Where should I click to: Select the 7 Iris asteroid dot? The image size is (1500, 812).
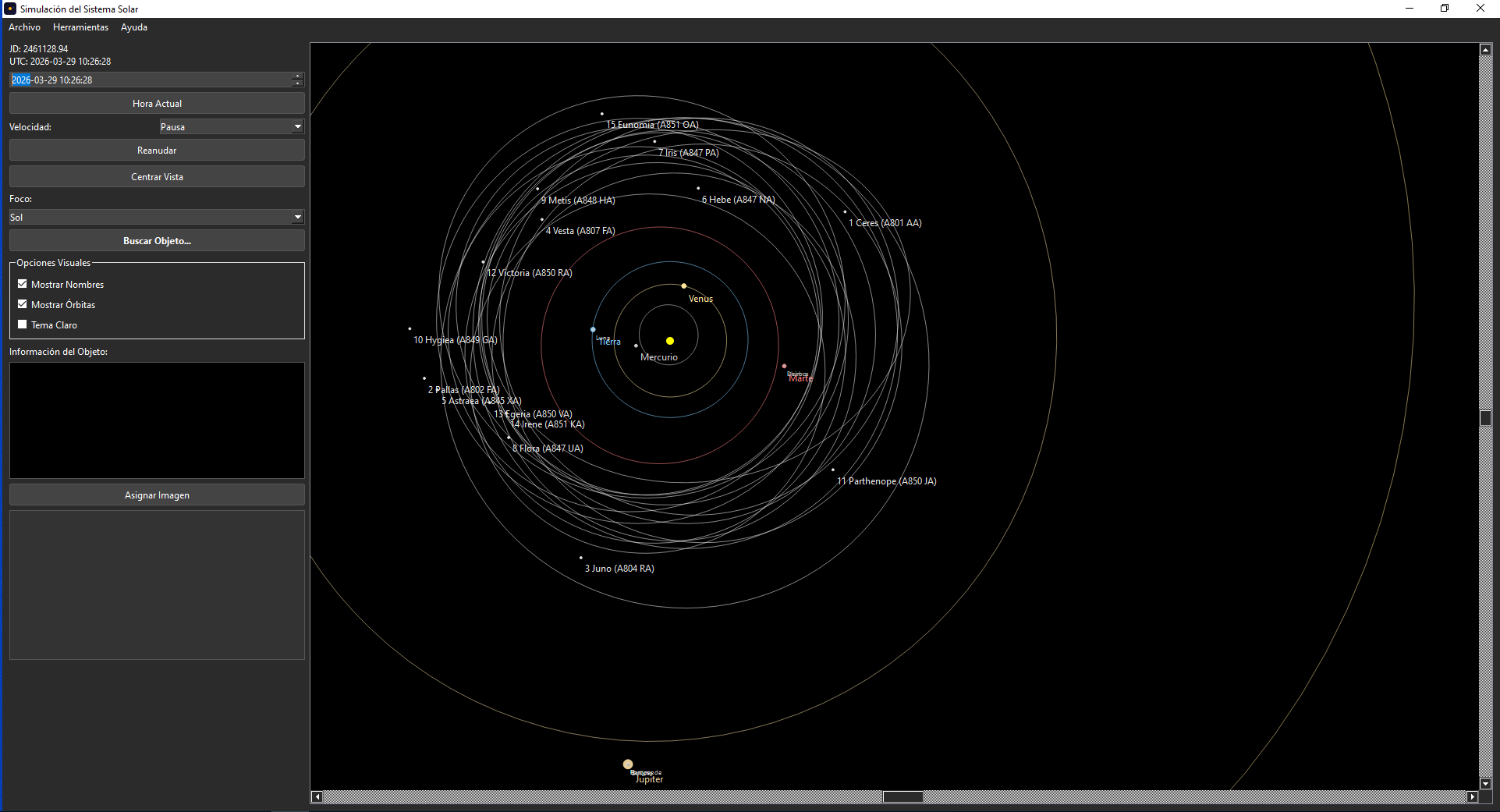(x=654, y=141)
